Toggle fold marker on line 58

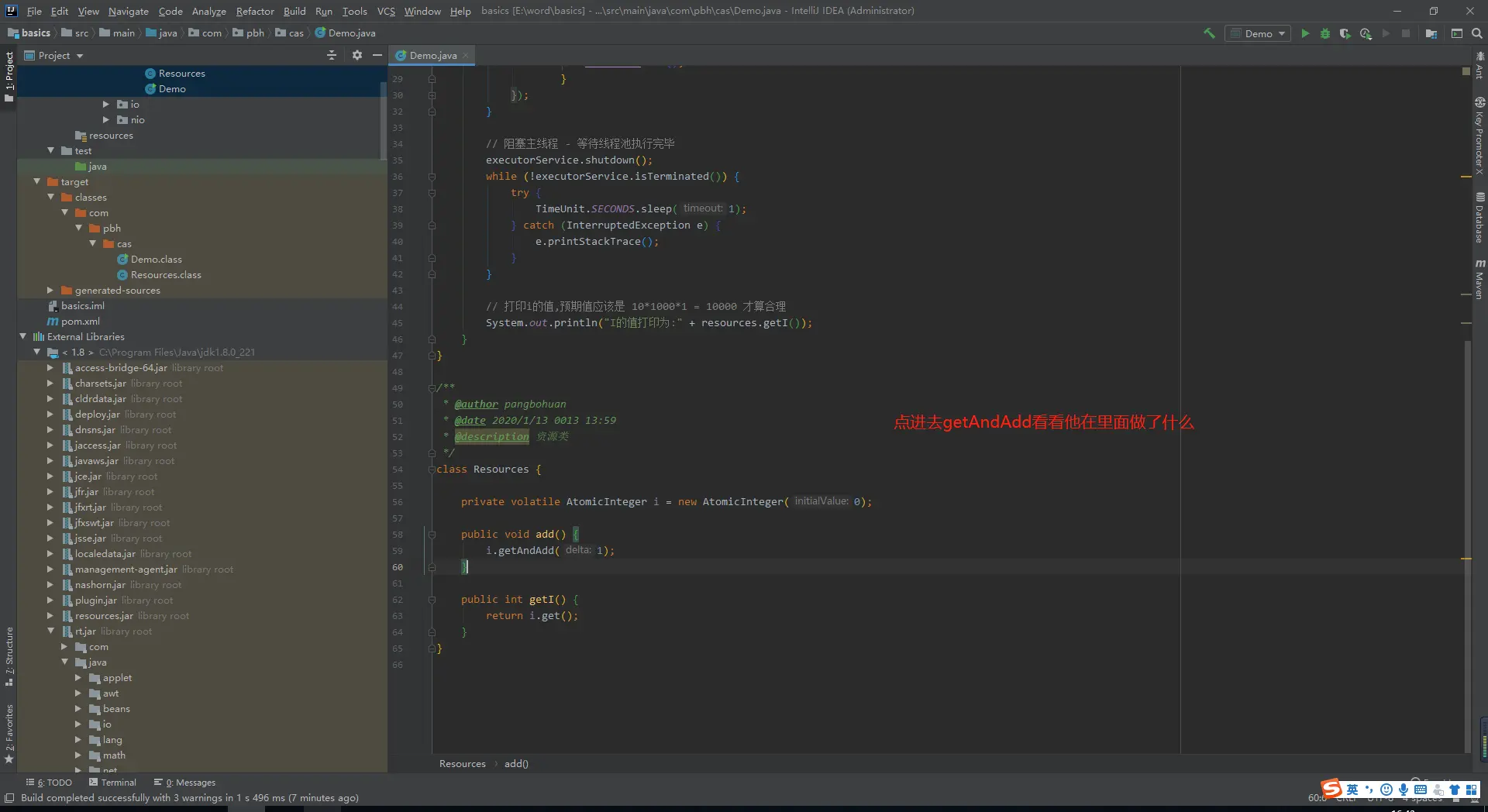tap(432, 535)
